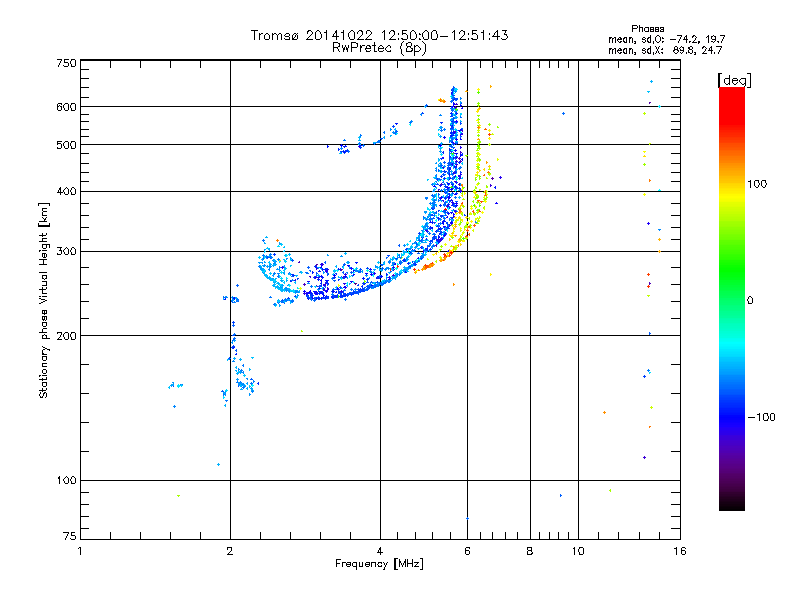Pick the black region at colorbar bottom
Image resolution: width=800 pixels, height=600 pixels.
pos(731,503)
